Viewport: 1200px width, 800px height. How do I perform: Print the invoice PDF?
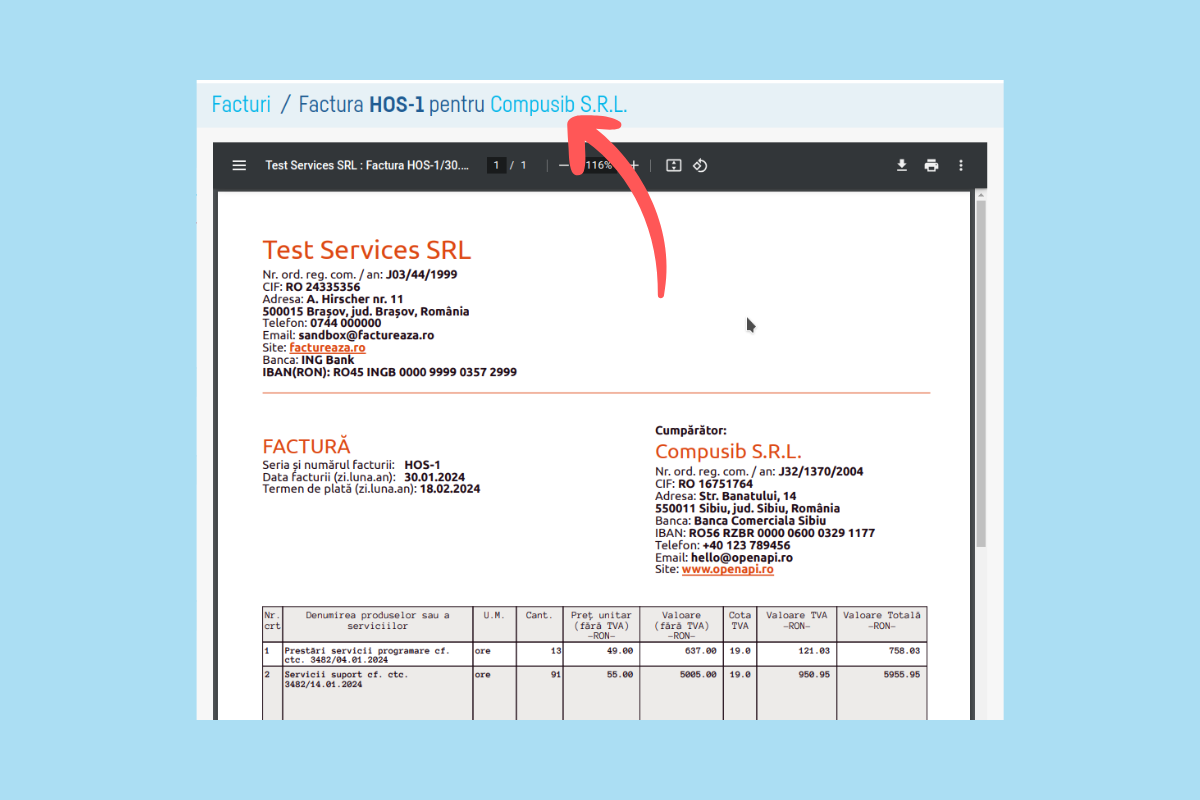(x=931, y=166)
